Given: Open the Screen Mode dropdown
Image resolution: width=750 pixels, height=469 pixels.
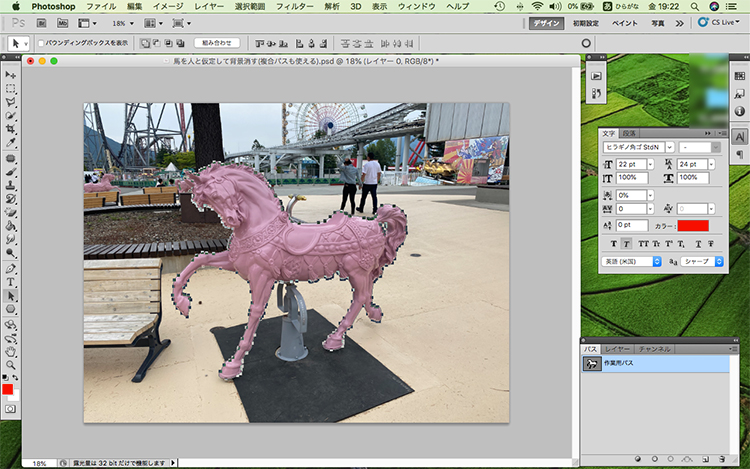Looking at the screenshot, I should [x=182, y=23].
